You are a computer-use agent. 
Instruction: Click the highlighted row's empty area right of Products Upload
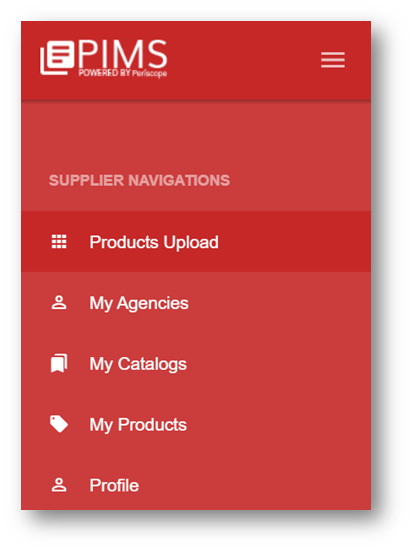(x=294, y=242)
